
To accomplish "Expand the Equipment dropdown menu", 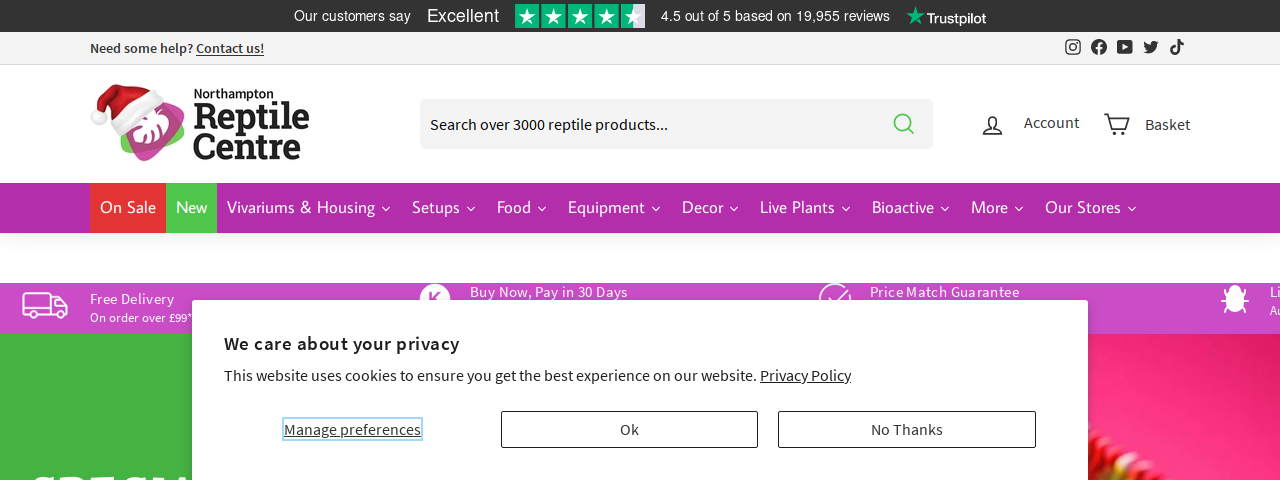I will pyautogui.click(x=614, y=208).
